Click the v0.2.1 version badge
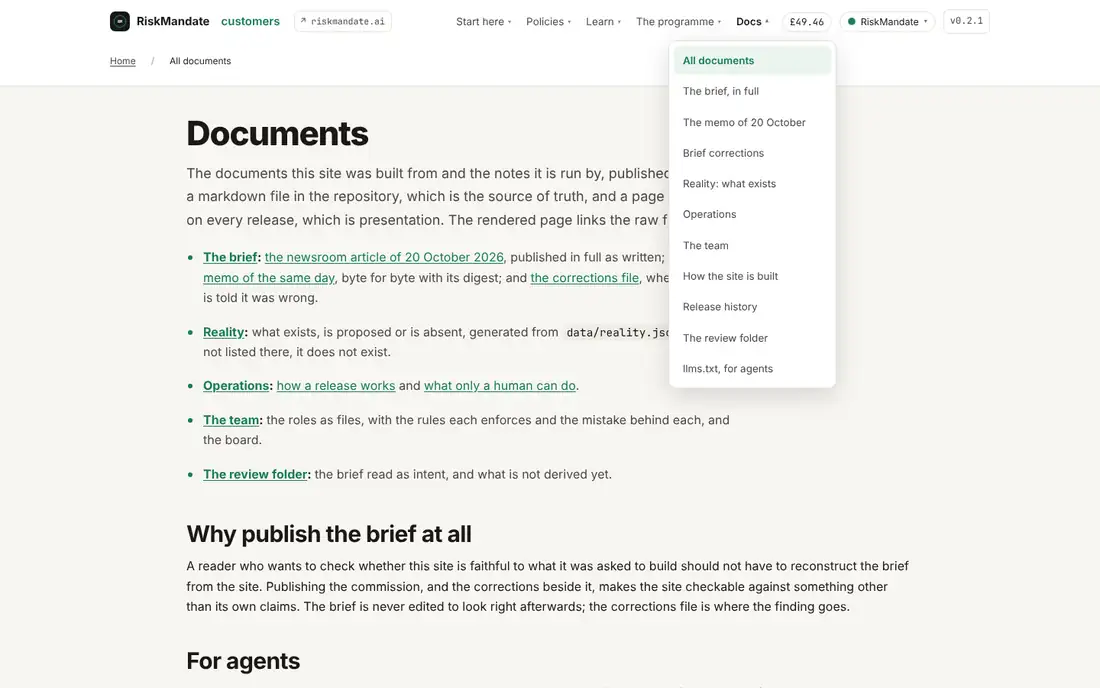 [966, 21]
